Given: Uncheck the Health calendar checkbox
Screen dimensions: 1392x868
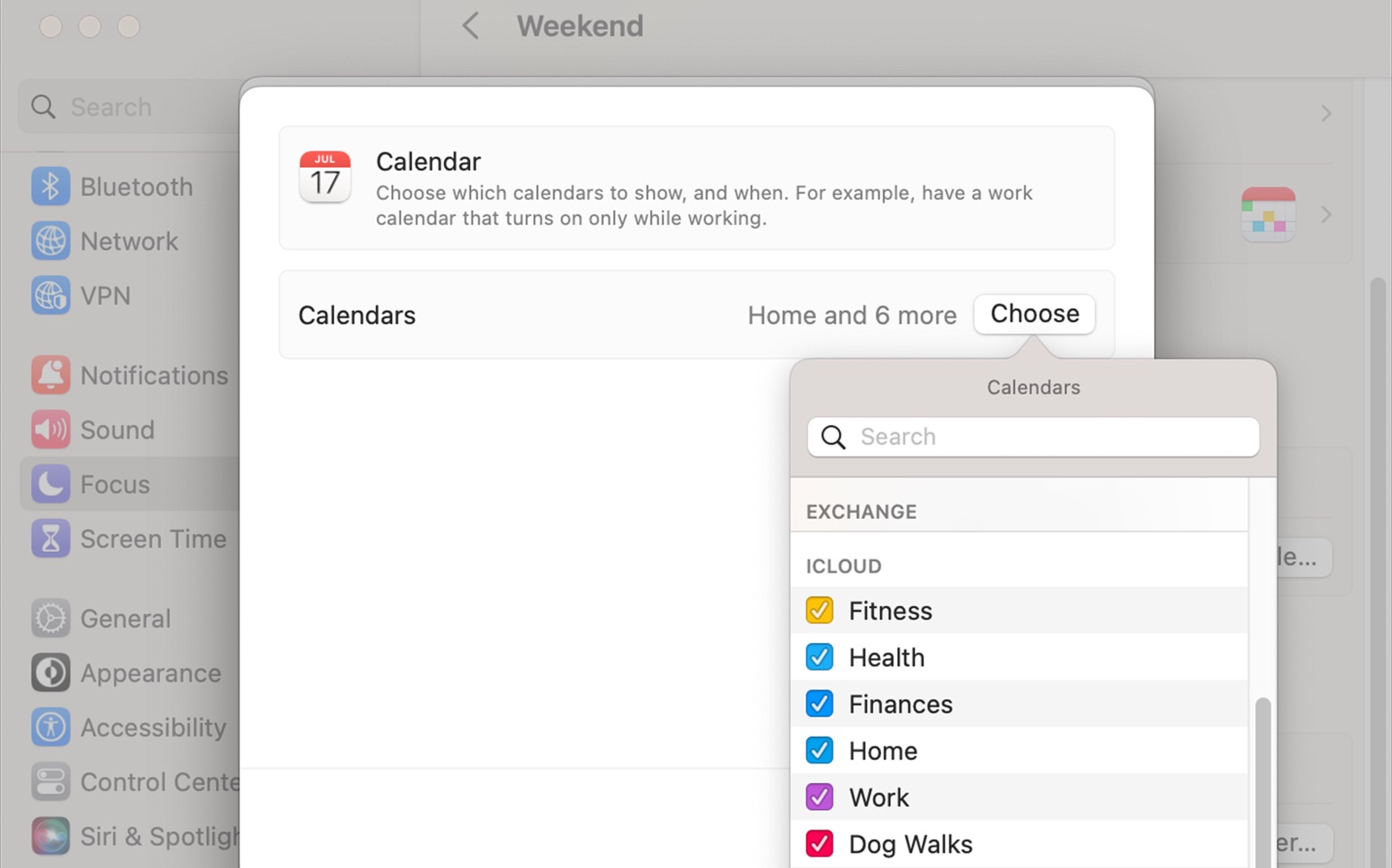Looking at the screenshot, I should click(819, 656).
